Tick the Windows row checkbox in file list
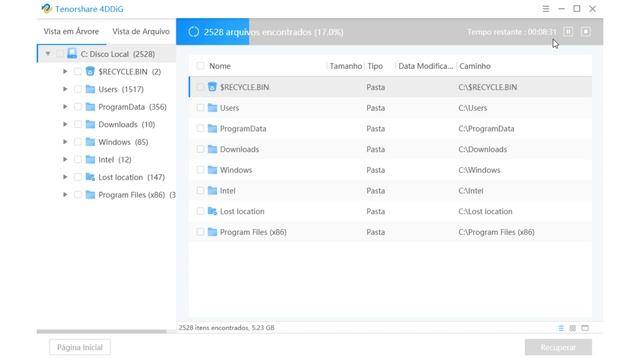640x360 pixels. (x=200, y=170)
